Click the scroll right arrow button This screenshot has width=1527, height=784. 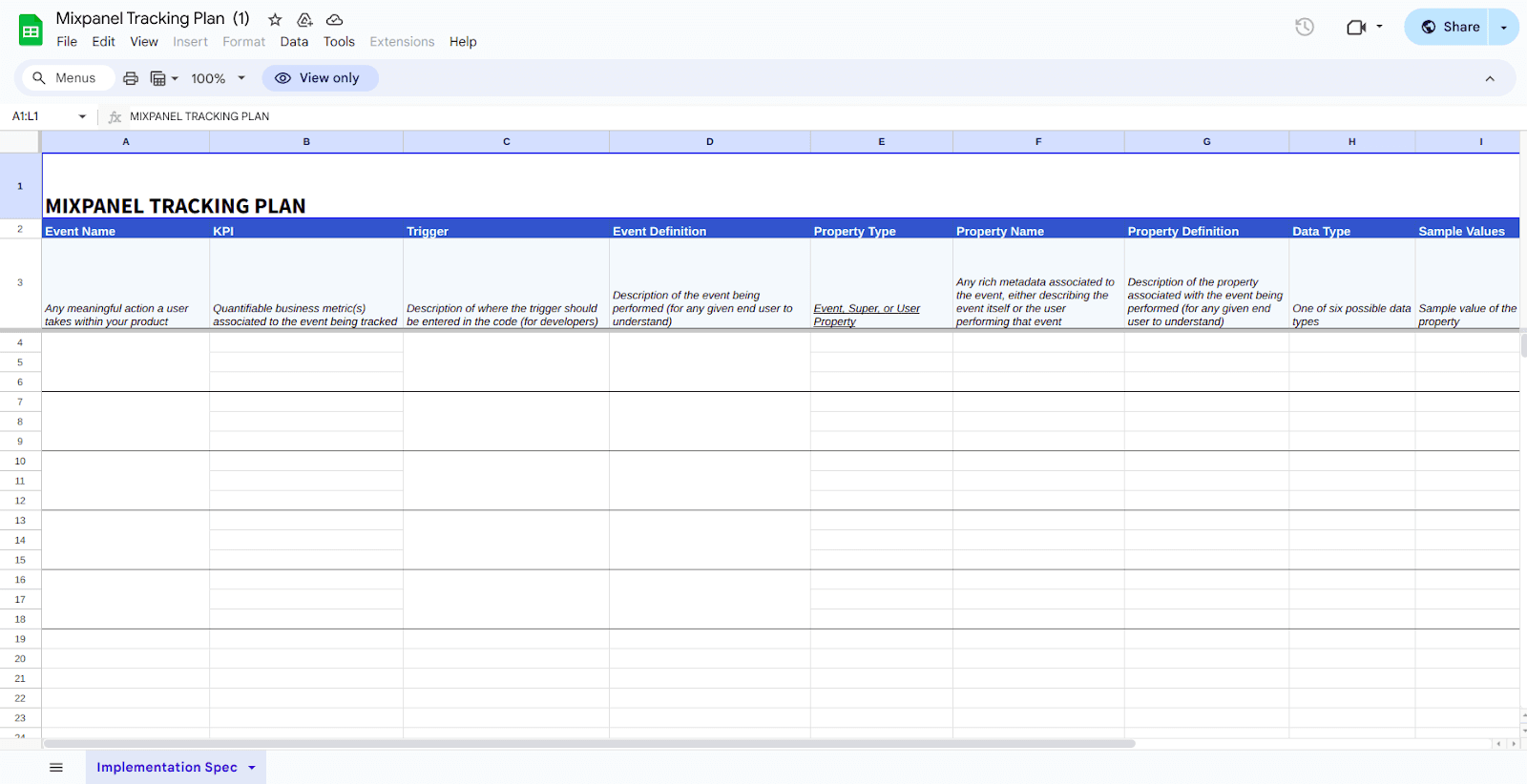tap(1513, 743)
